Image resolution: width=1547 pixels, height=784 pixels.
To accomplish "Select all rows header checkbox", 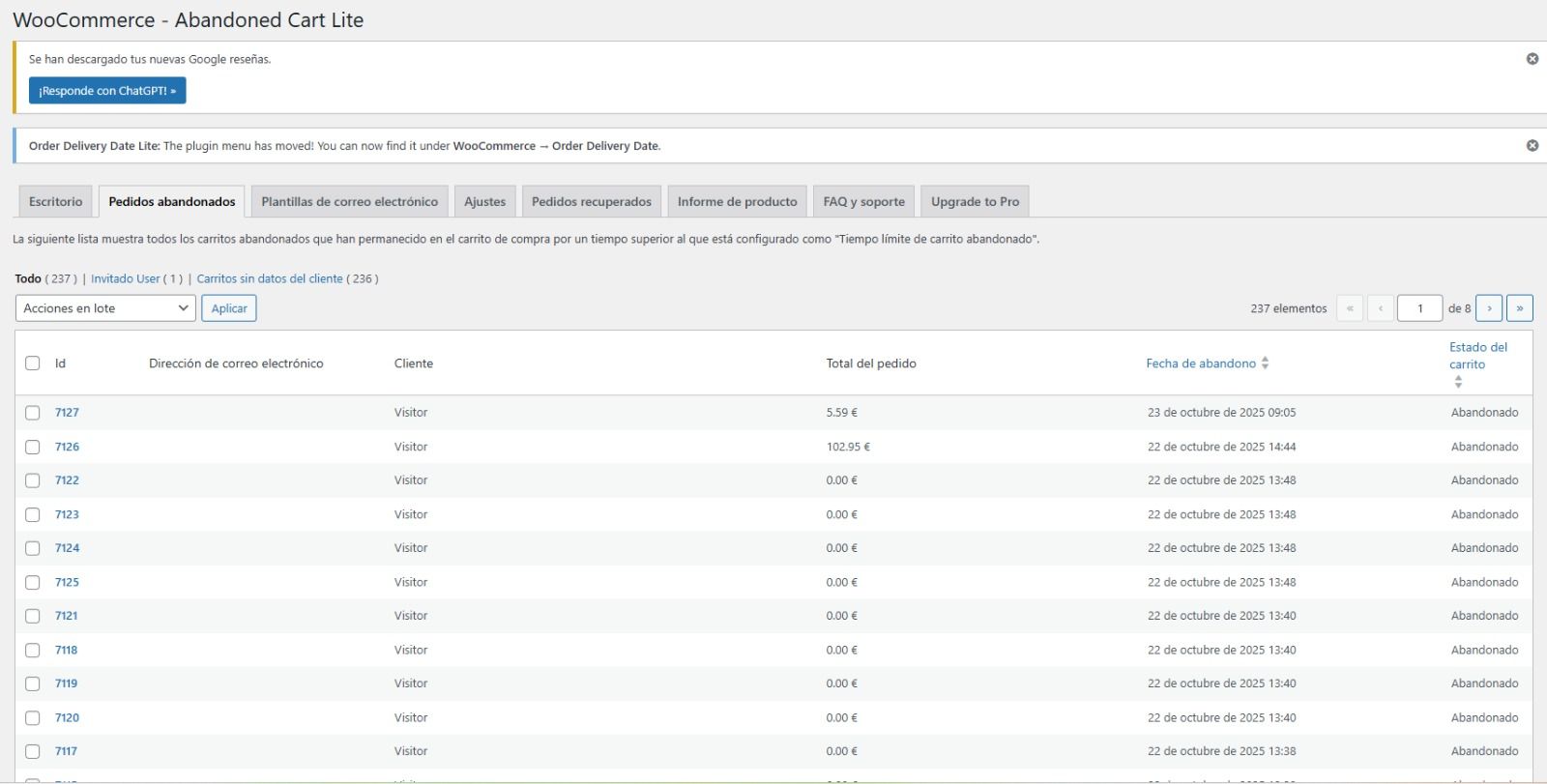I will coord(33,363).
